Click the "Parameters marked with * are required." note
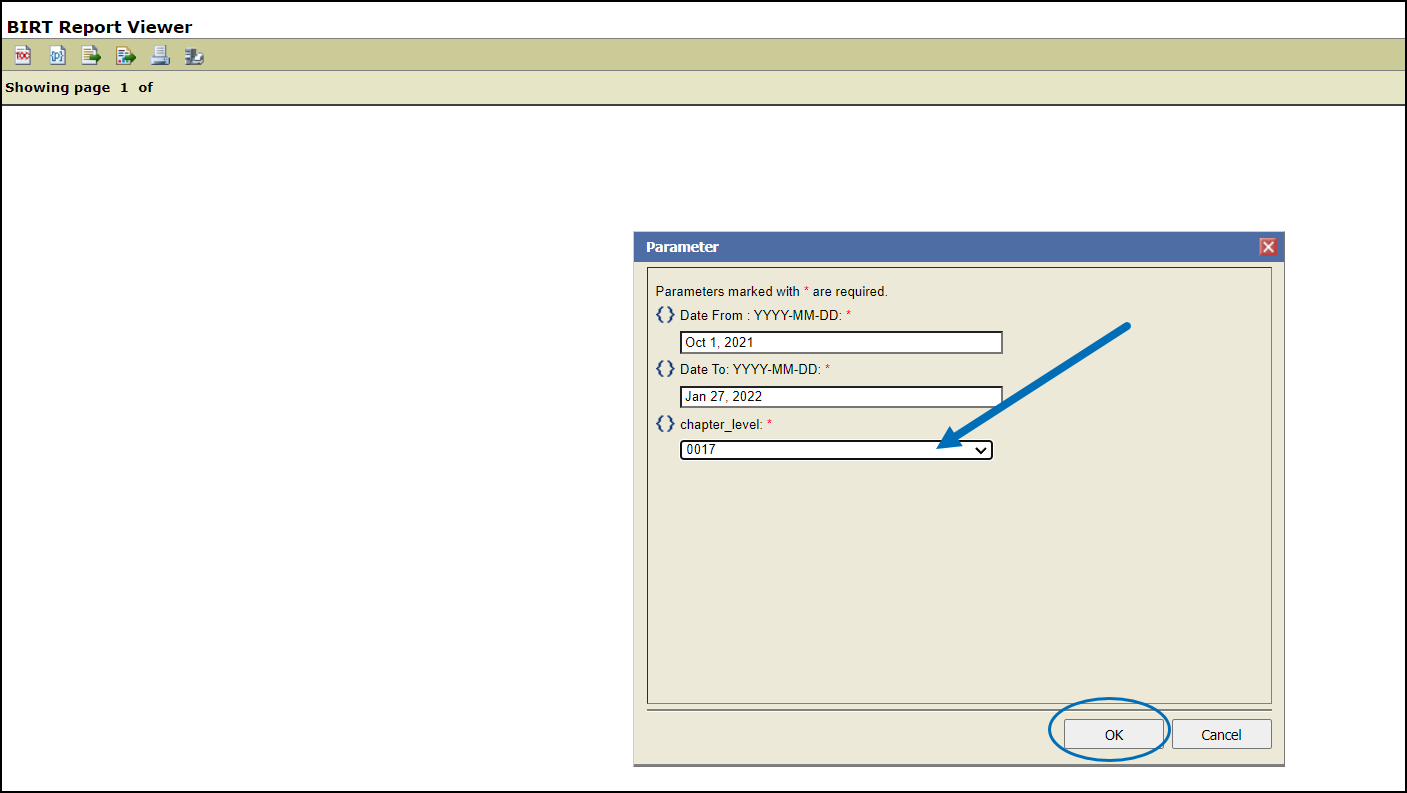The image size is (1407, 793). click(x=772, y=291)
